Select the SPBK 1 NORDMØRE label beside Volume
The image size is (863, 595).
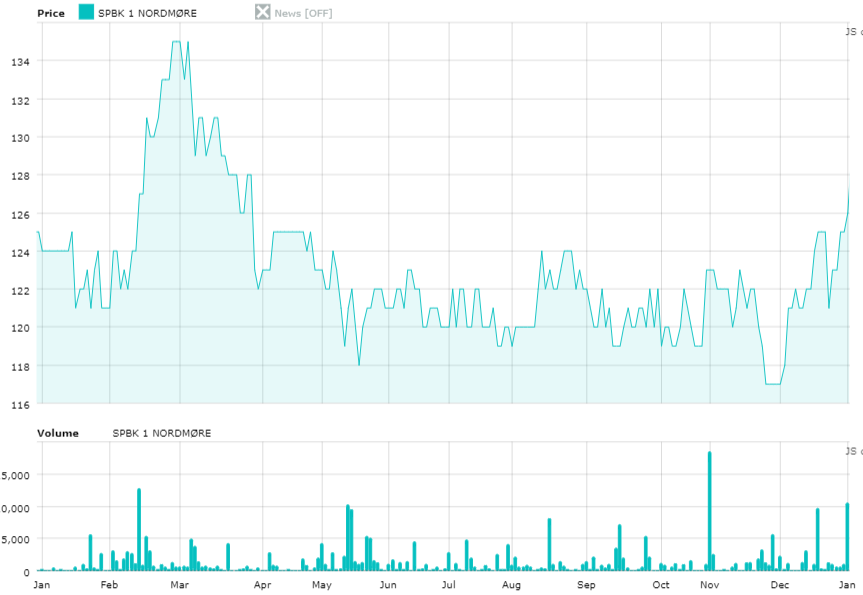(162, 433)
